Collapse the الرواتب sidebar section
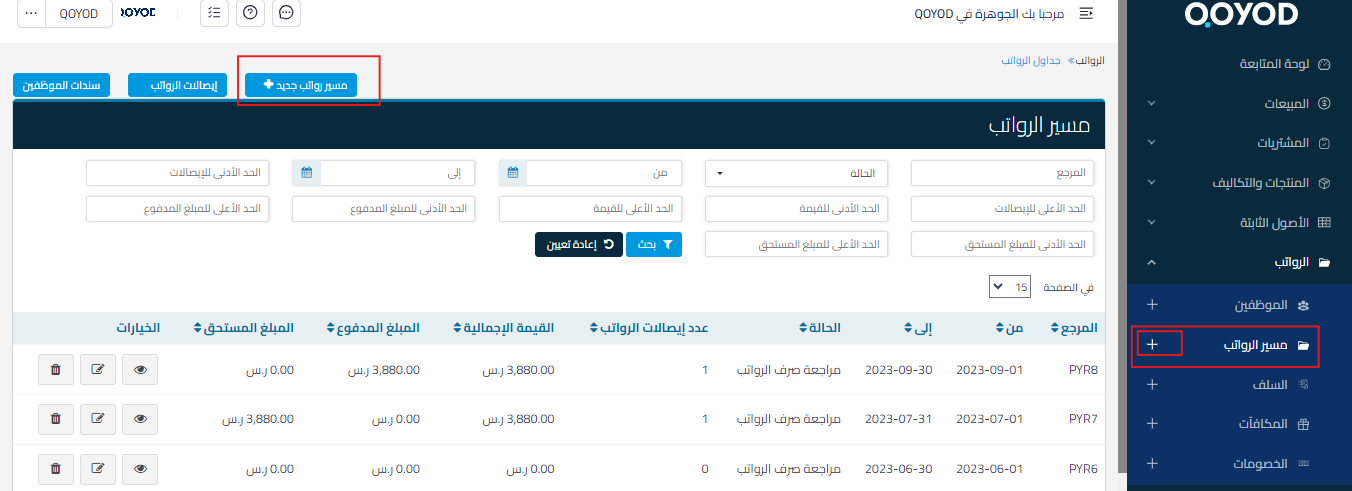This screenshot has width=1352, height=491. point(1240,262)
